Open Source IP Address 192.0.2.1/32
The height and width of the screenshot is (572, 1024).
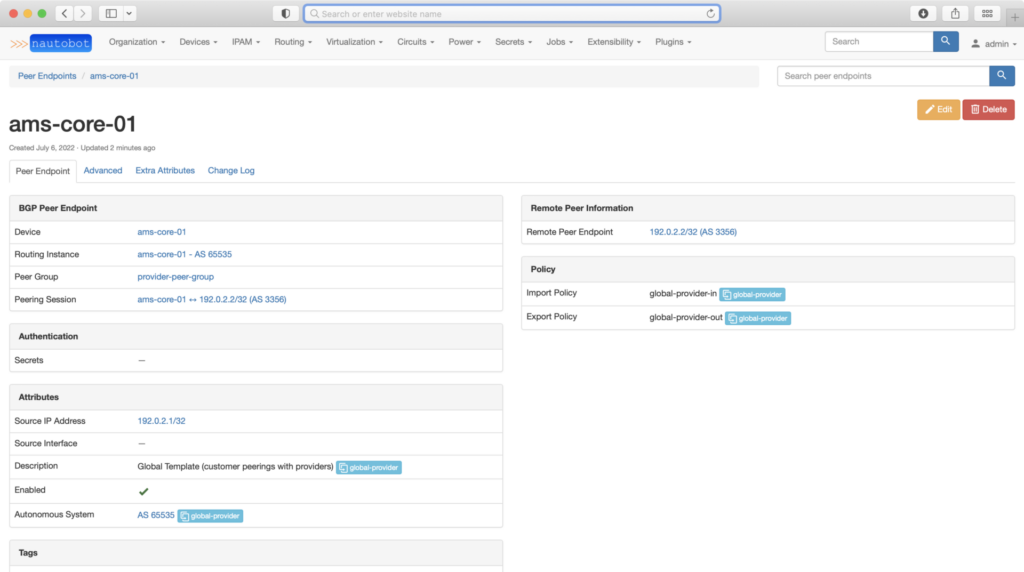[161, 421]
